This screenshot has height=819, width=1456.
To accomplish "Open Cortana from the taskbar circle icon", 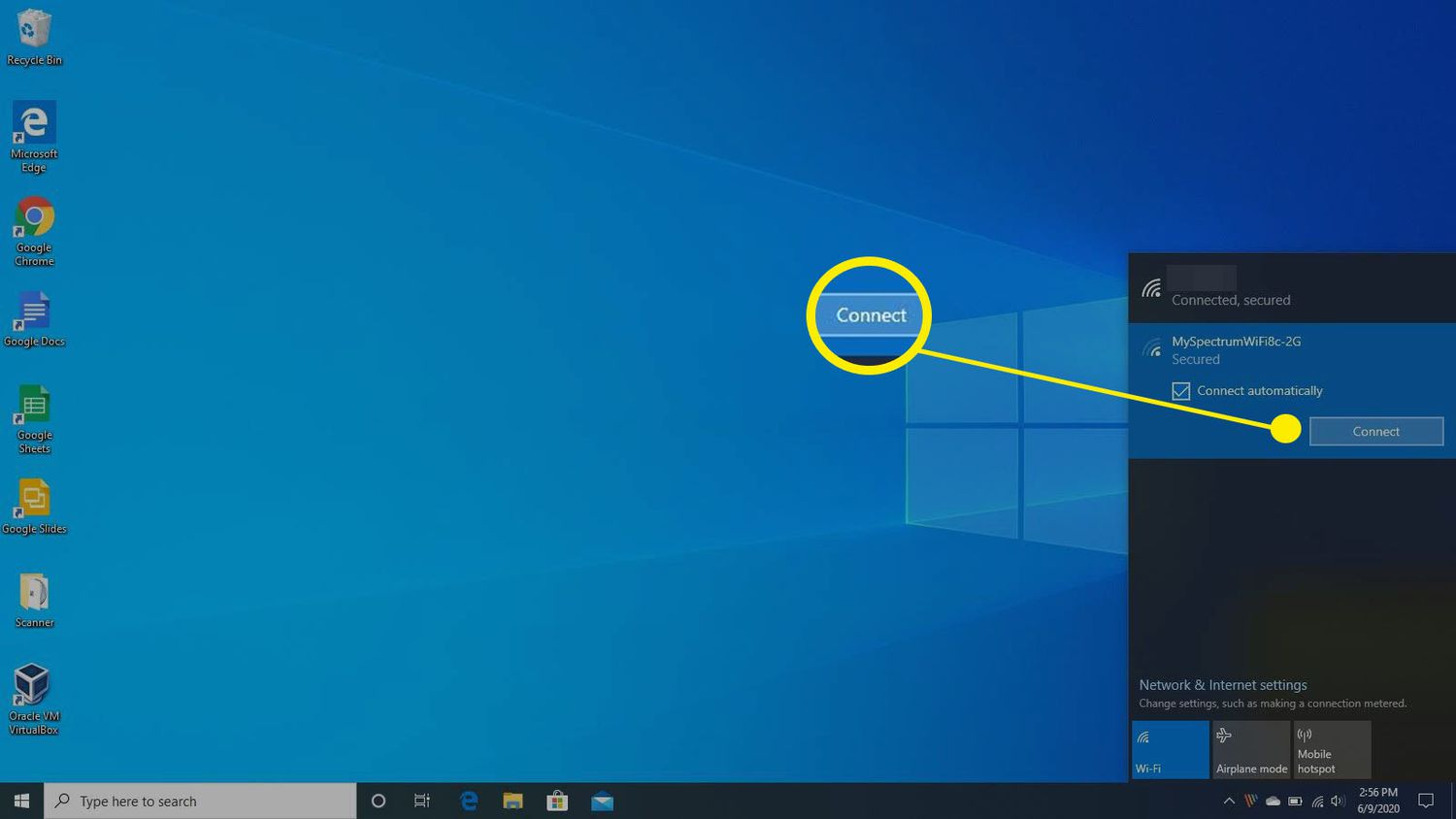I will click(x=379, y=802).
